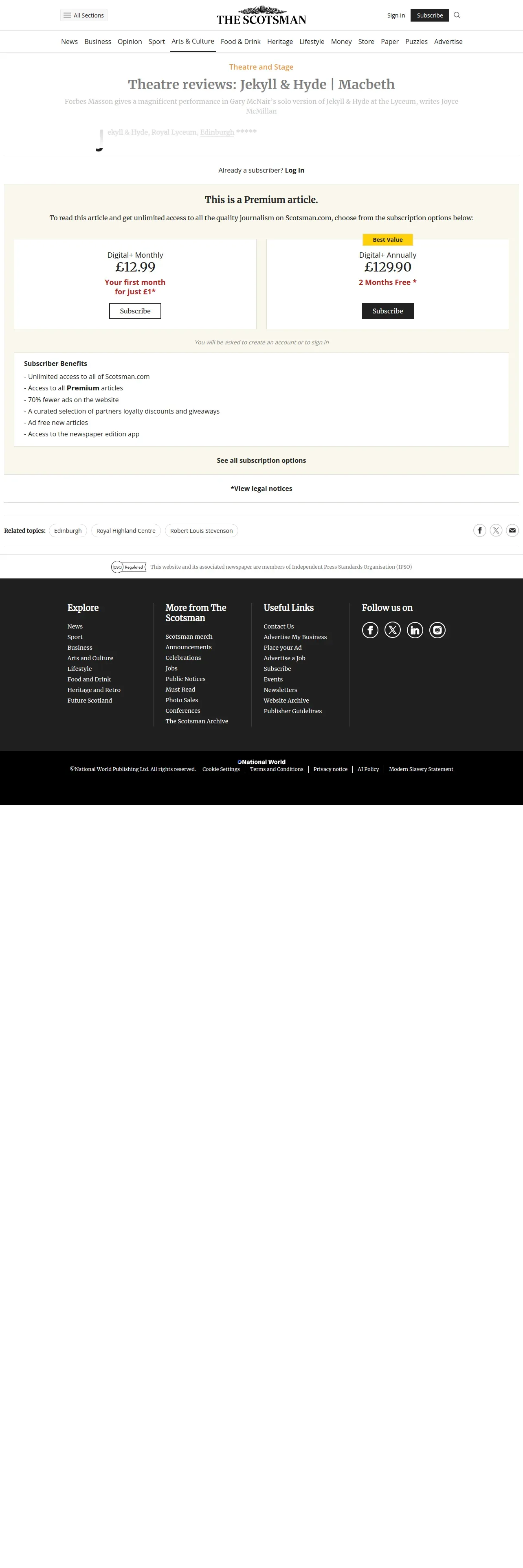Click the header Subscribe button
Viewport: 523px width, 1568px height.
[x=430, y=15]
